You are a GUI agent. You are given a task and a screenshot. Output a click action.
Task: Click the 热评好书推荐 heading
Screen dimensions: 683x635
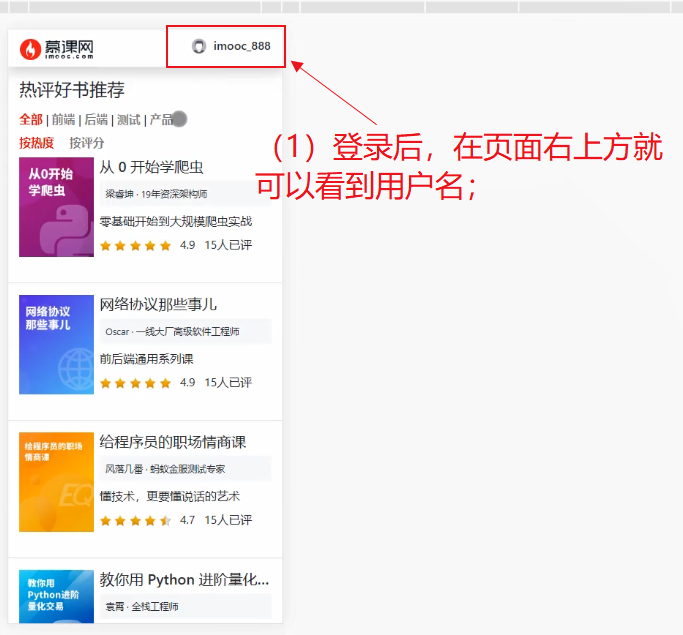click(72, 90)
